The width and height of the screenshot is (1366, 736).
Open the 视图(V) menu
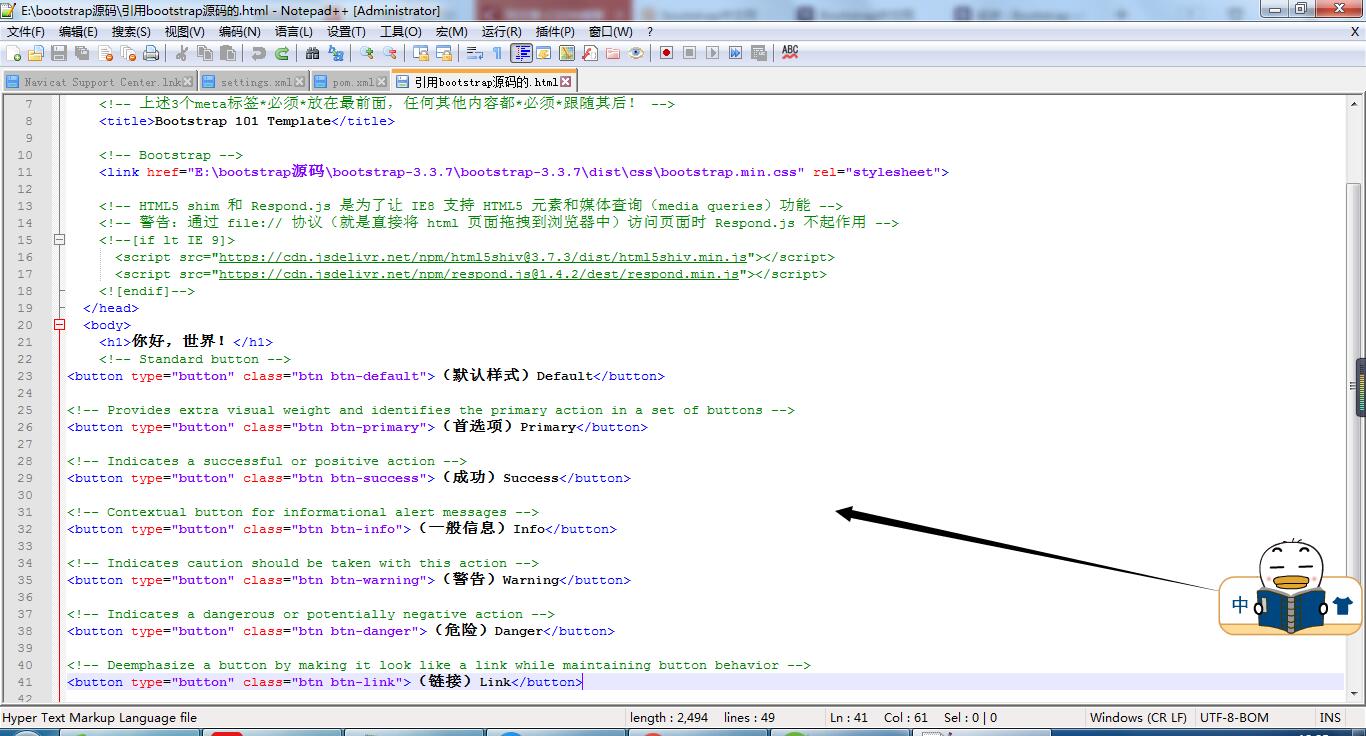[184, 32]
